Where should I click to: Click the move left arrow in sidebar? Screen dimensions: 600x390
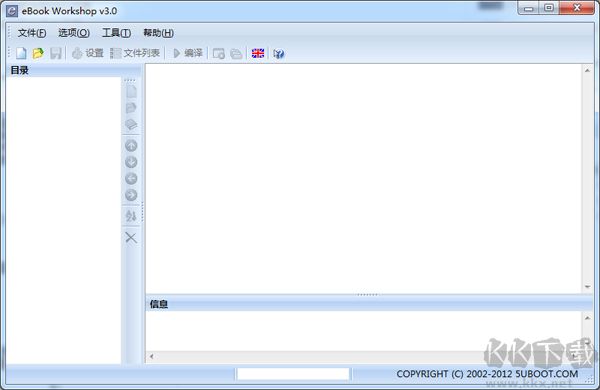tap(131, 178)
